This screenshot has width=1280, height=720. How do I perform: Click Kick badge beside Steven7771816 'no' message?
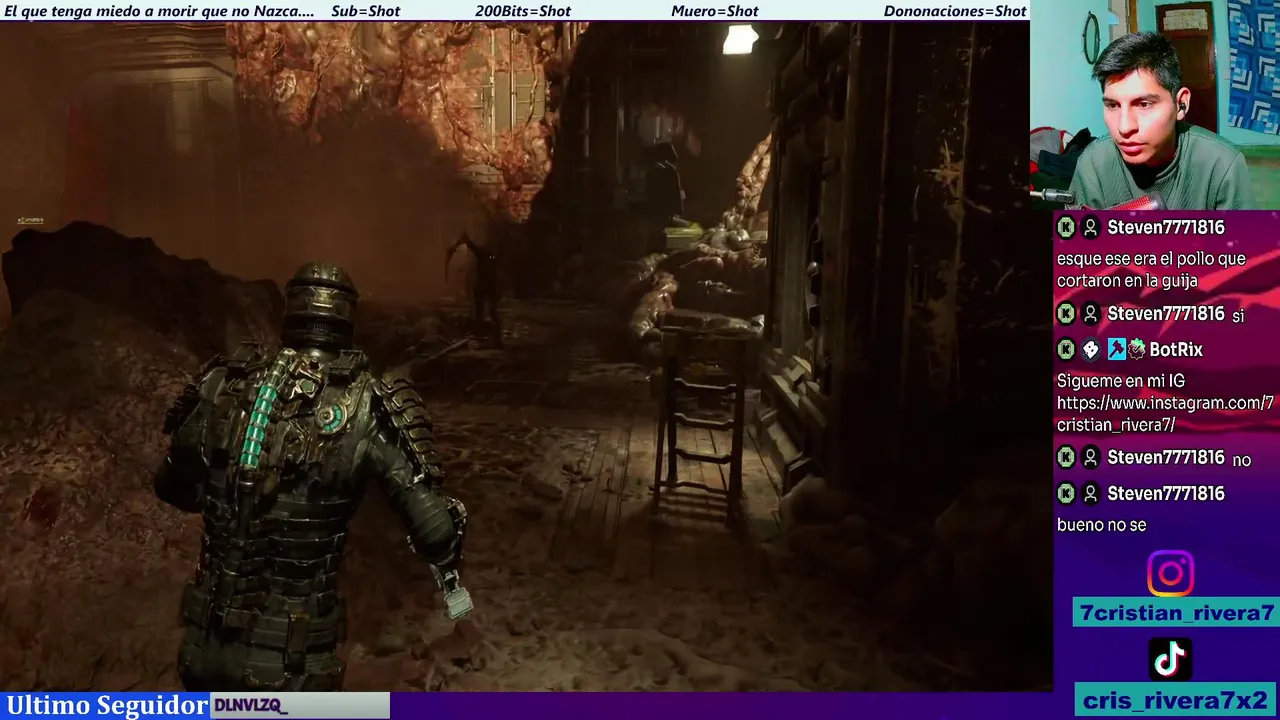tap(1066, 458)
